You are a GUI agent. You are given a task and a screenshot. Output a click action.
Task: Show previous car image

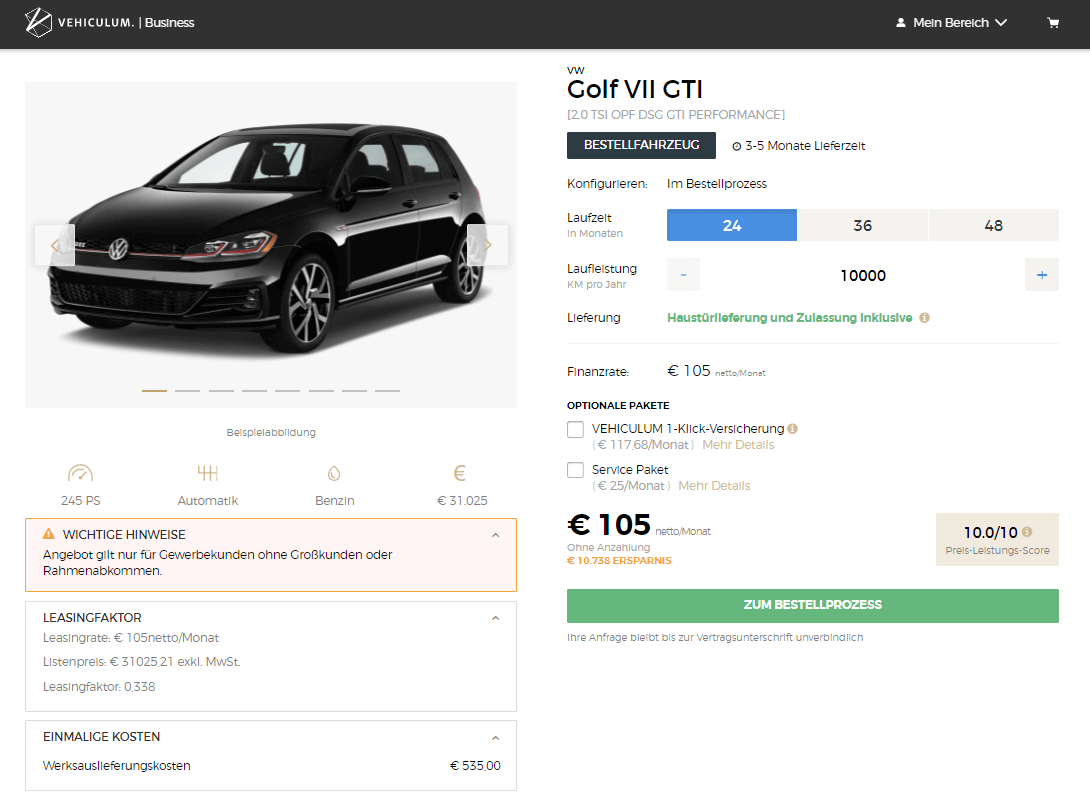pos(55,245)
